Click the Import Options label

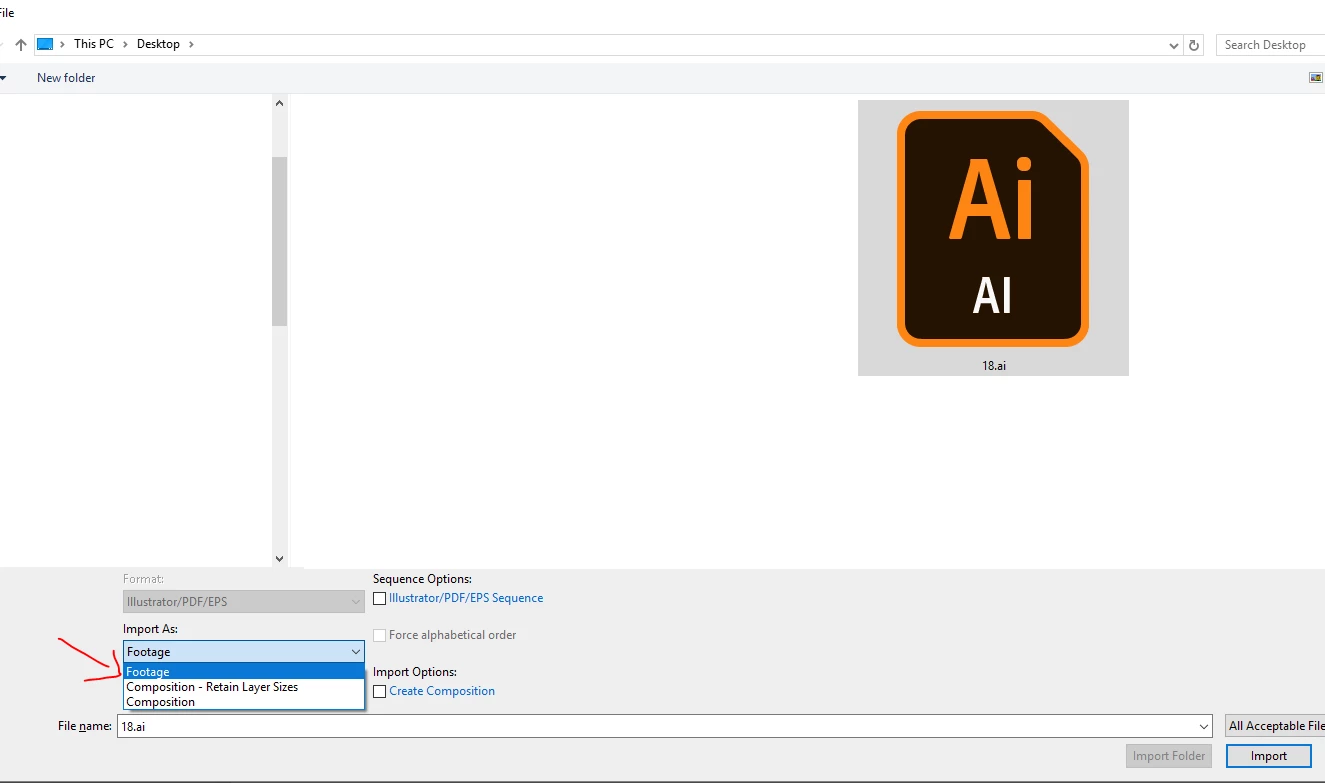click(415, 672)
